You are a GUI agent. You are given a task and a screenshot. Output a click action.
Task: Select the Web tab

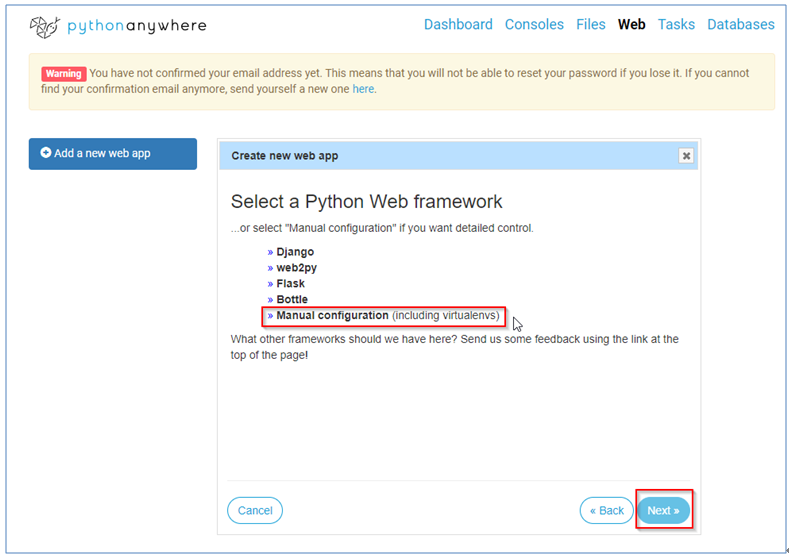click(632, 24)
